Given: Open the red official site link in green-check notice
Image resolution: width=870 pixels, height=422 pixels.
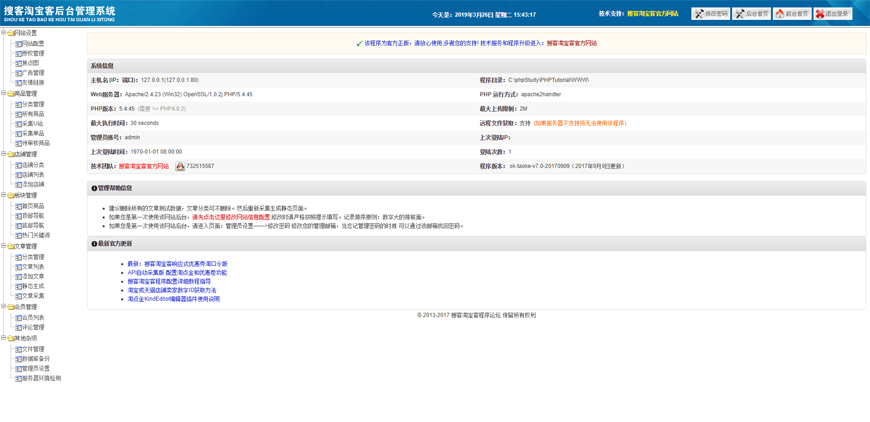Looking at the screenshot, I should pos(571,43).
